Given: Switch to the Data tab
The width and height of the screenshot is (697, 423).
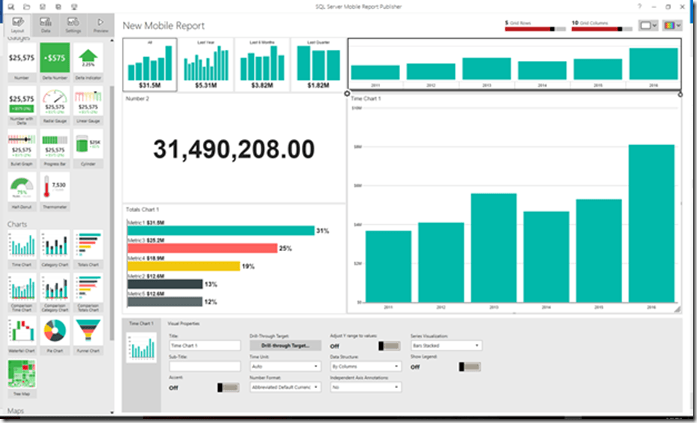Looking at the screenshot, I should click(x=46, y=24).
